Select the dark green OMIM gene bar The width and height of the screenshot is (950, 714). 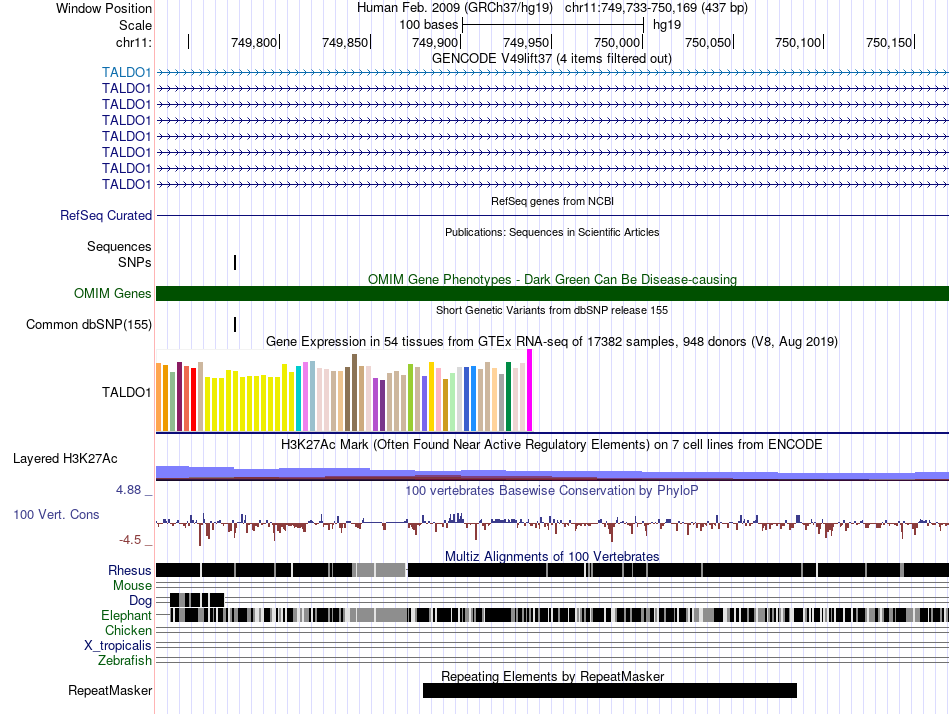click(552, 293)
